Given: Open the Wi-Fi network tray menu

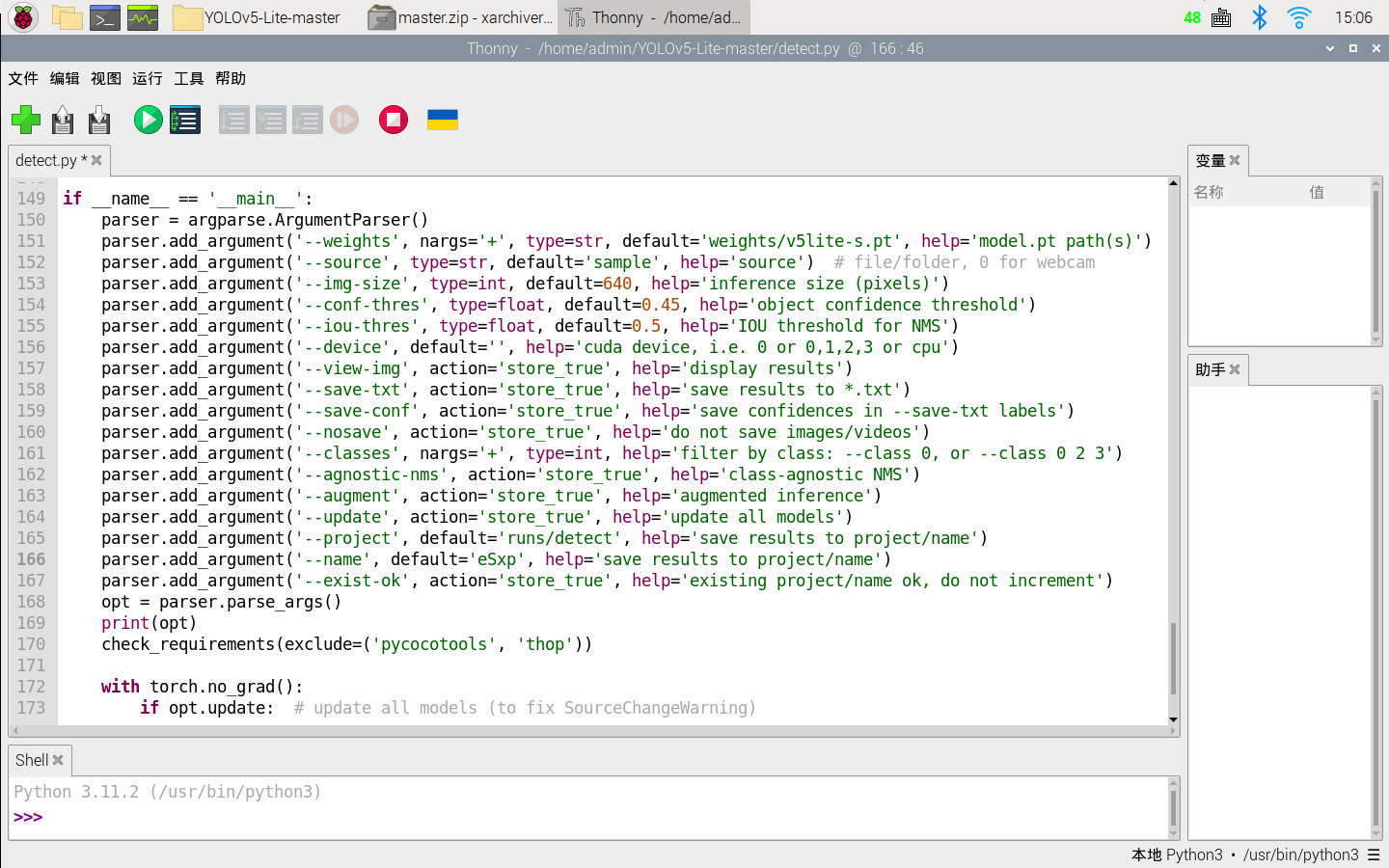Looking at the screenshot, I should click(1299, 17).
